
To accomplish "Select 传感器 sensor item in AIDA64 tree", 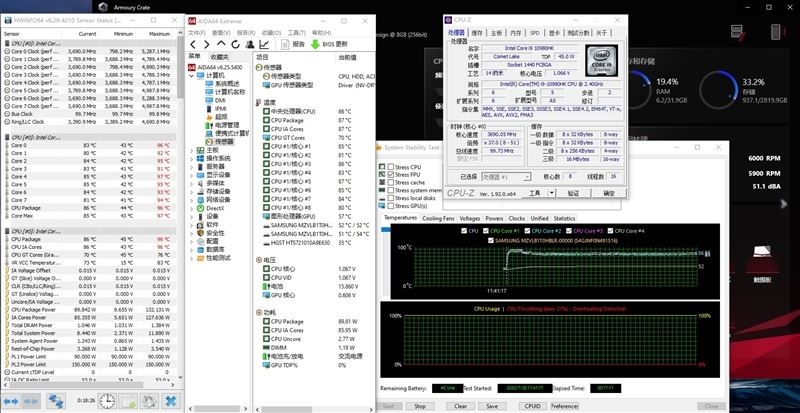I will pyautogui.click(x=218, y=141).
